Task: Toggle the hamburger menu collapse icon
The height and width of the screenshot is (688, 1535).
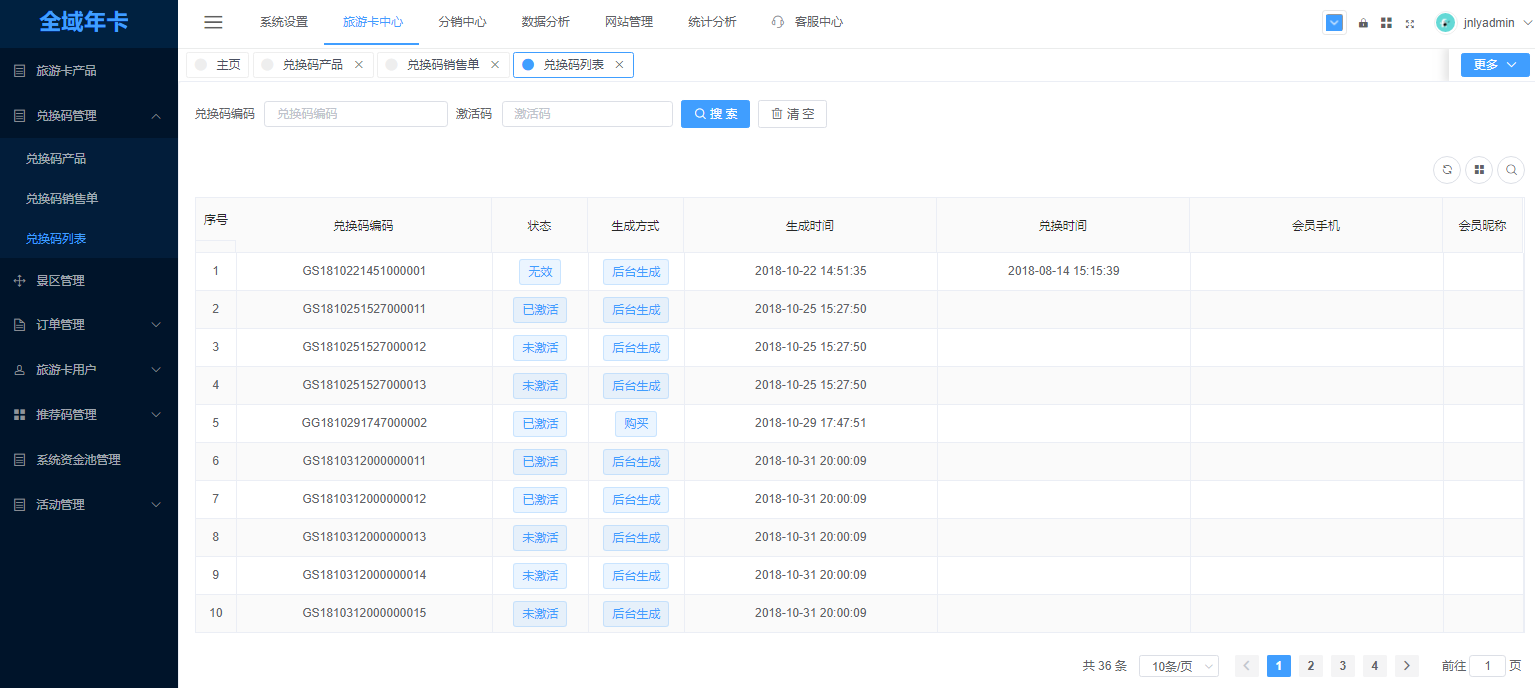Action: (213, 22)
